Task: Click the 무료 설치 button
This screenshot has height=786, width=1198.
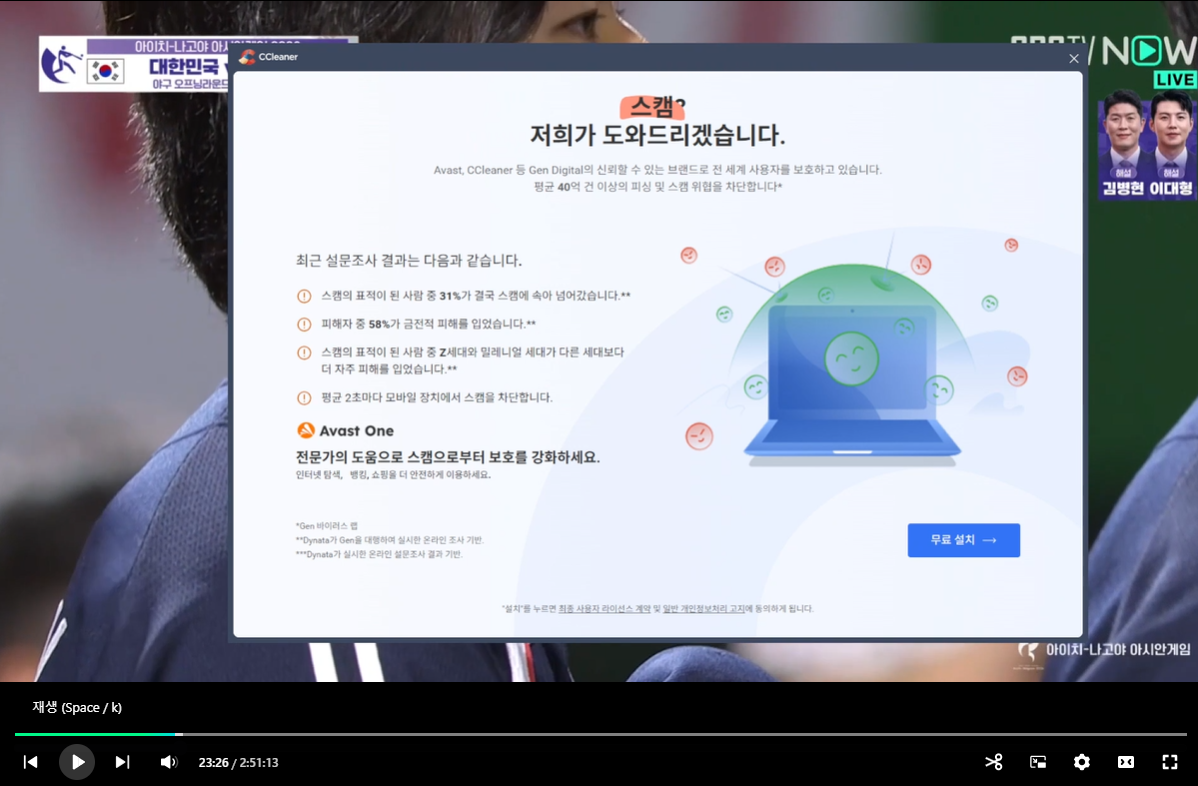Action: [963, 540]
